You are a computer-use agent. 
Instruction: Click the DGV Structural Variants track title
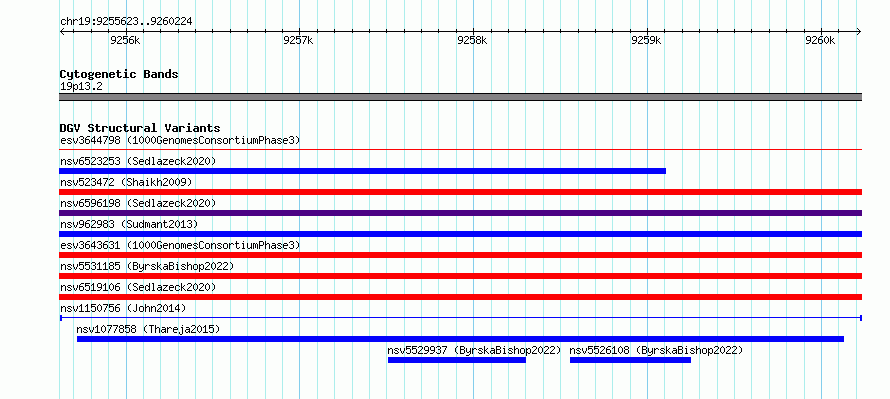pyautogui.click(x=140, y=128)
